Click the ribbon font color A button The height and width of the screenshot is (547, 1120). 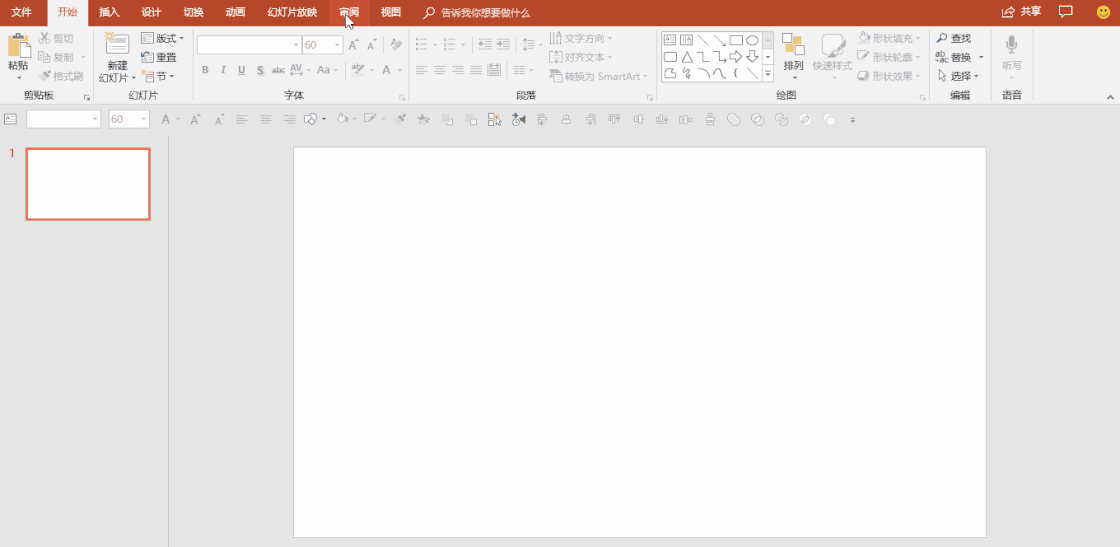click(x=386, y=70)
